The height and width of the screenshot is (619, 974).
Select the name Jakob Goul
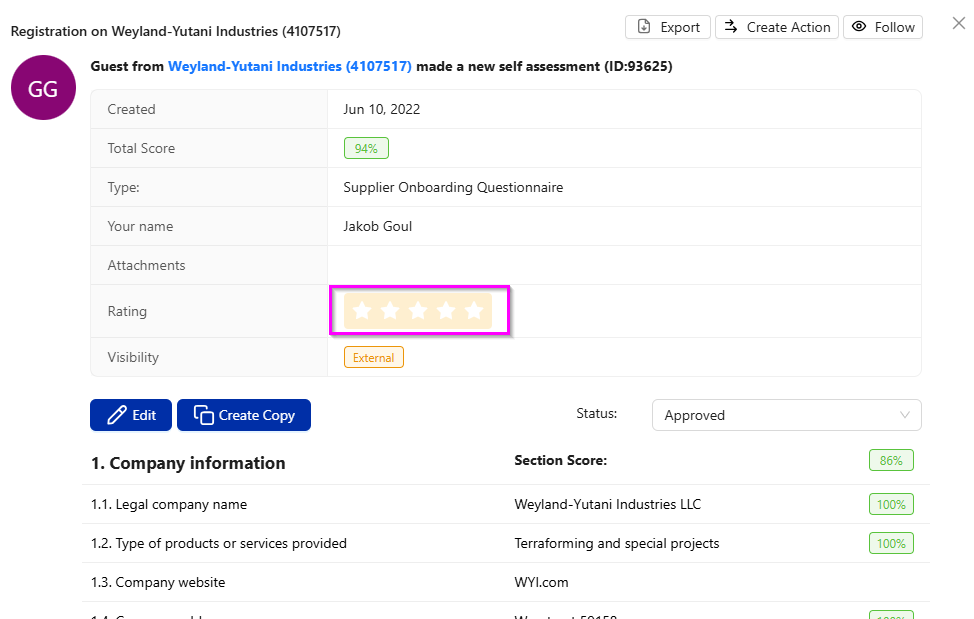click(377, 227)
